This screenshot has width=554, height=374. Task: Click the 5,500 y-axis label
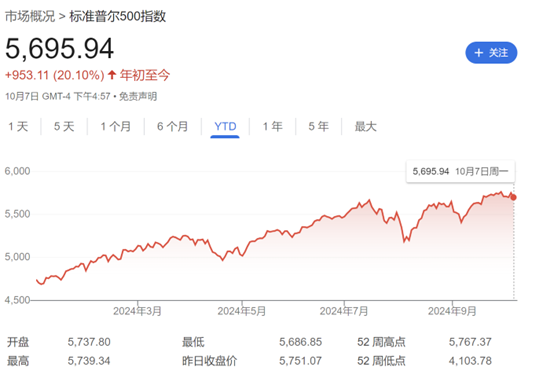[x=17, y=214]
